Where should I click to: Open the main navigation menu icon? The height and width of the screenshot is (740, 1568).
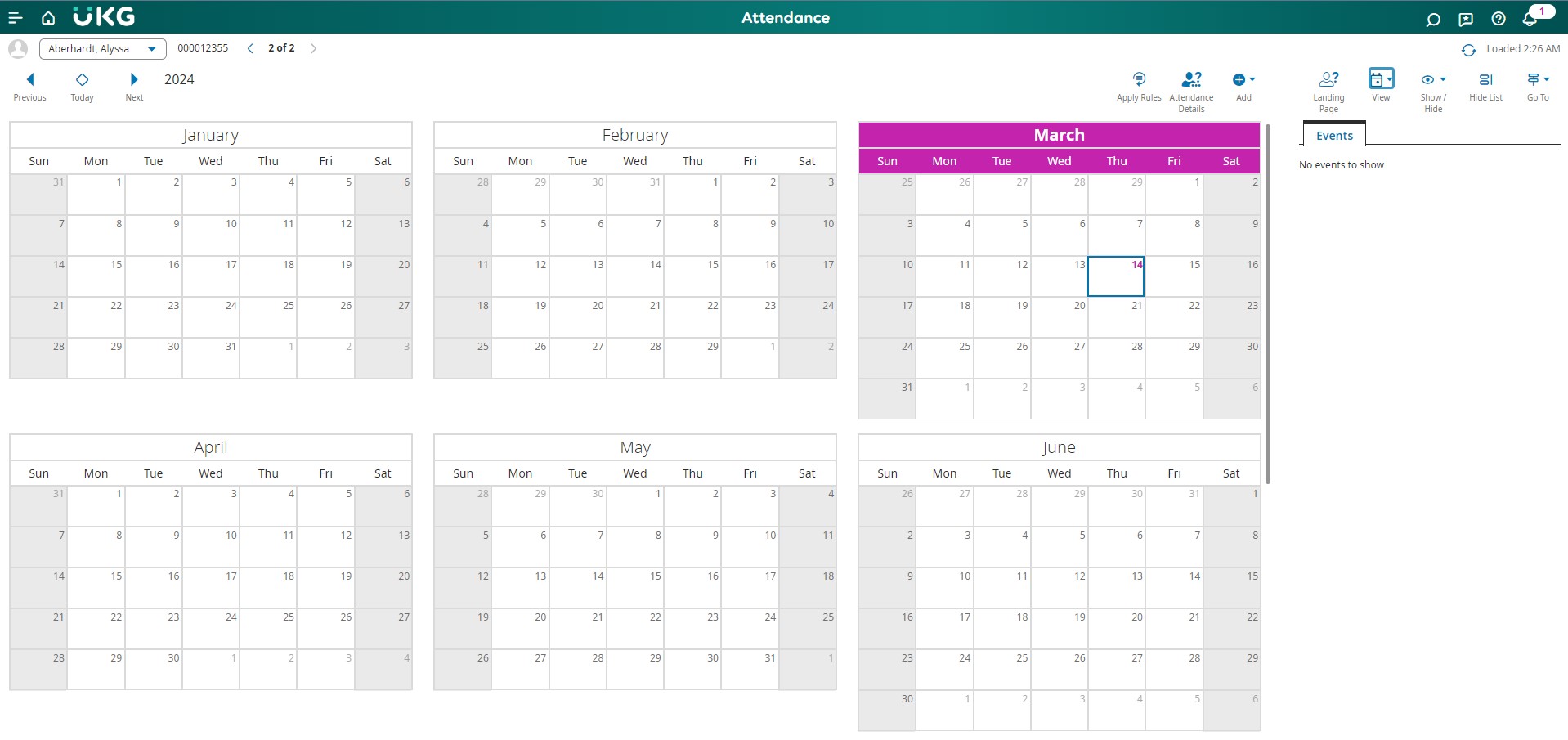coord(15,18)
